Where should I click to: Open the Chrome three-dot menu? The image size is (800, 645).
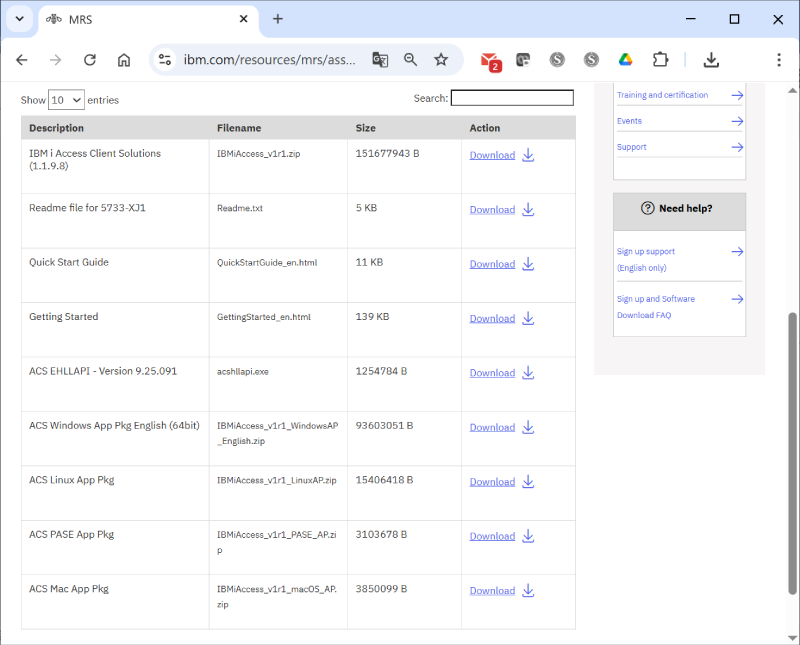point(779,60)
